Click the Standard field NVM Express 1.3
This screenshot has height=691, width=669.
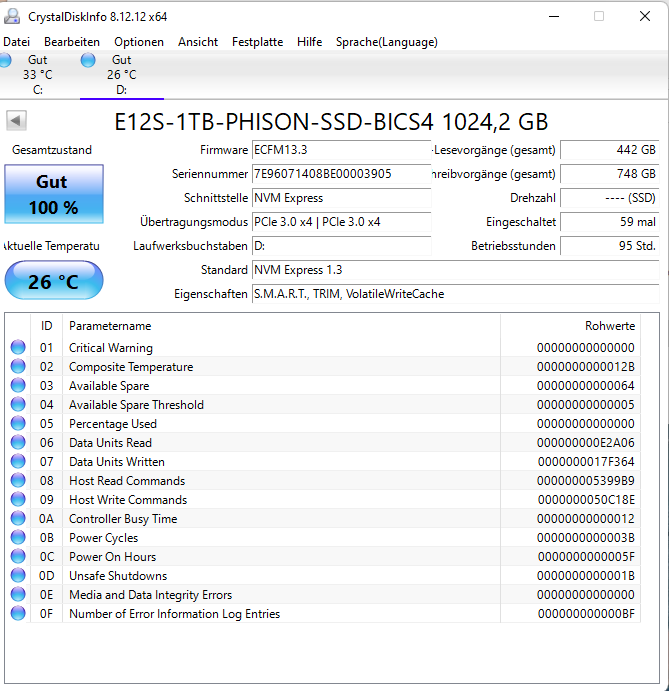click(456, 270)
